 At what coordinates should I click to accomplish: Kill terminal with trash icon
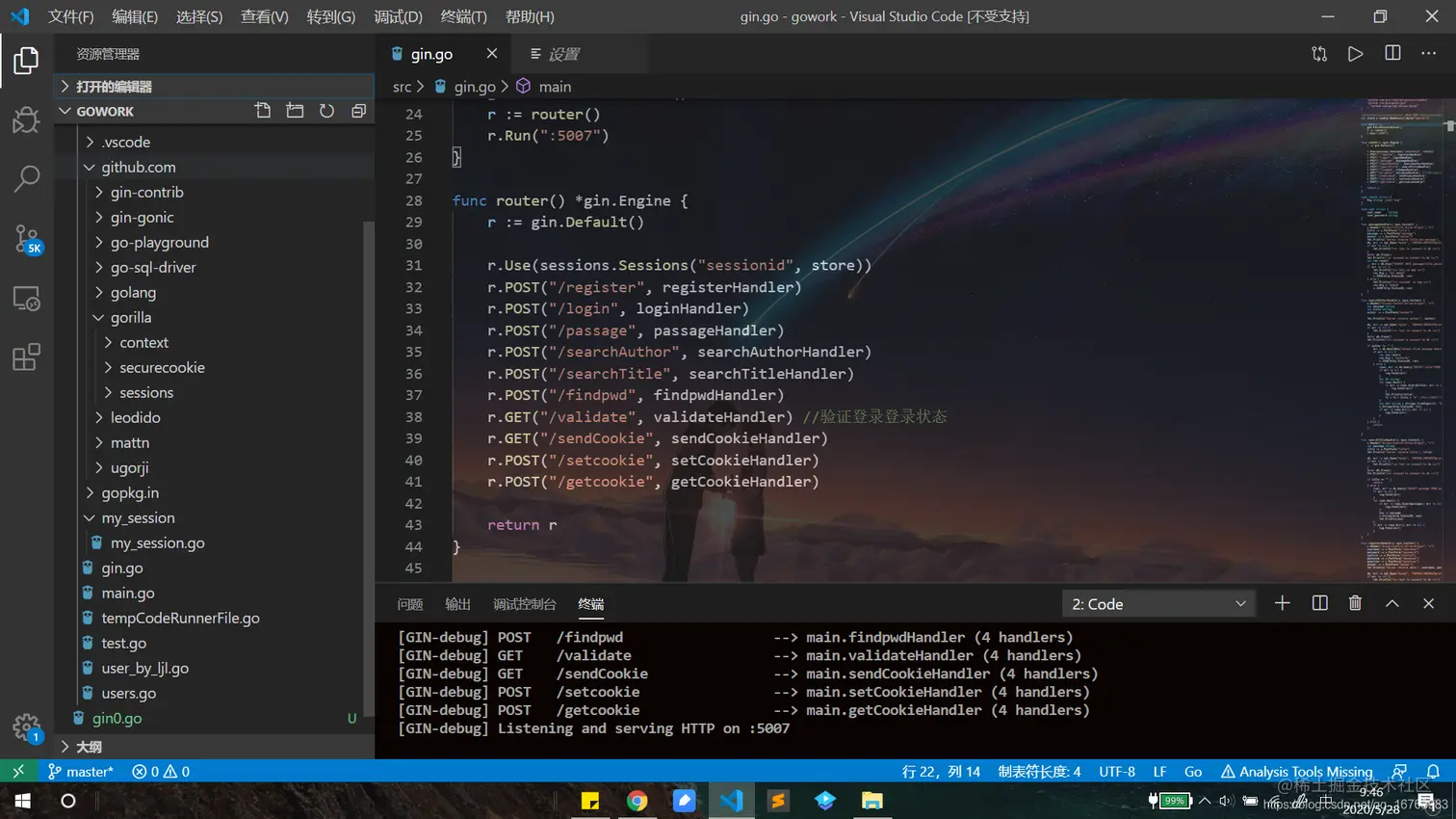tap(1355, 603)
